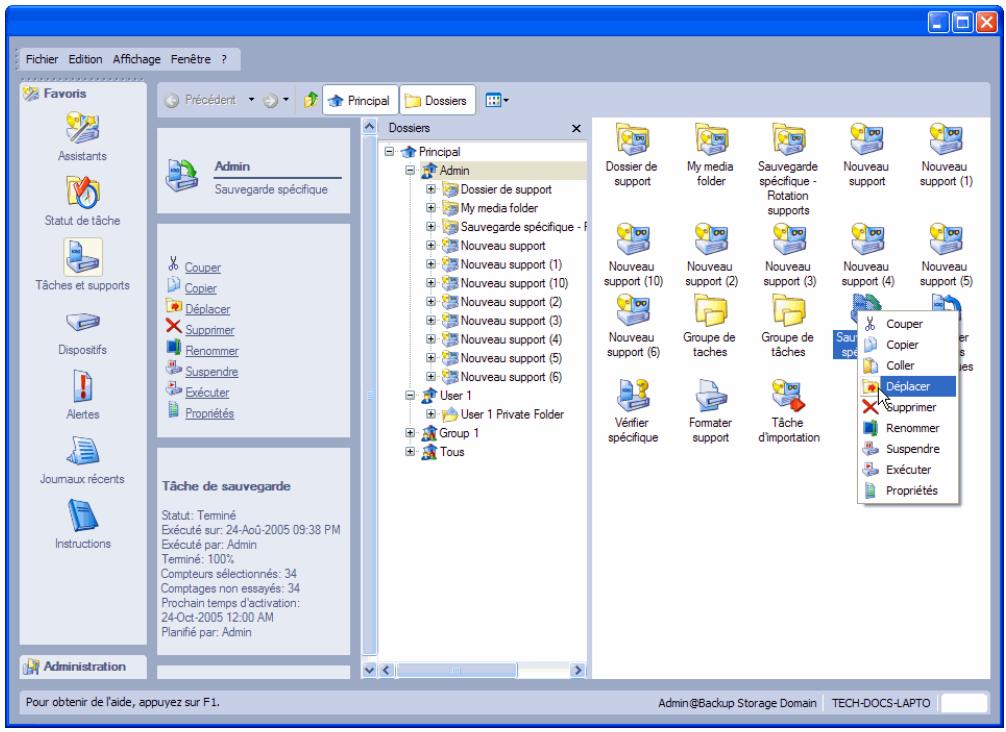Choose Suspendre in context menu
Screen dimensions: 1006x732
click(x=908, y=448)
